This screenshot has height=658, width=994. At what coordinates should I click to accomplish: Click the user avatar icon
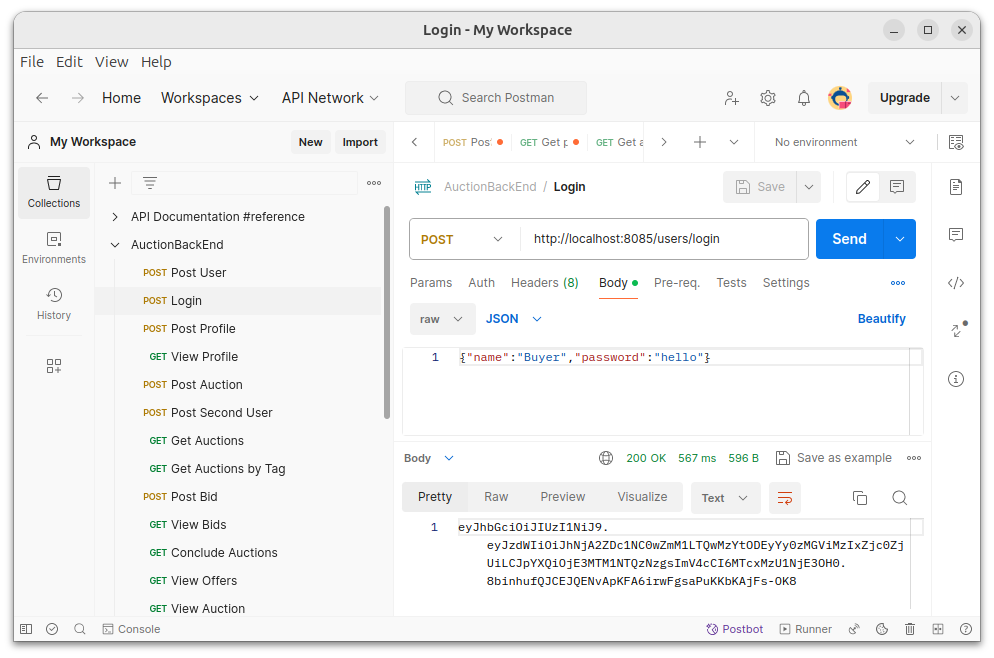pos(840,98)
